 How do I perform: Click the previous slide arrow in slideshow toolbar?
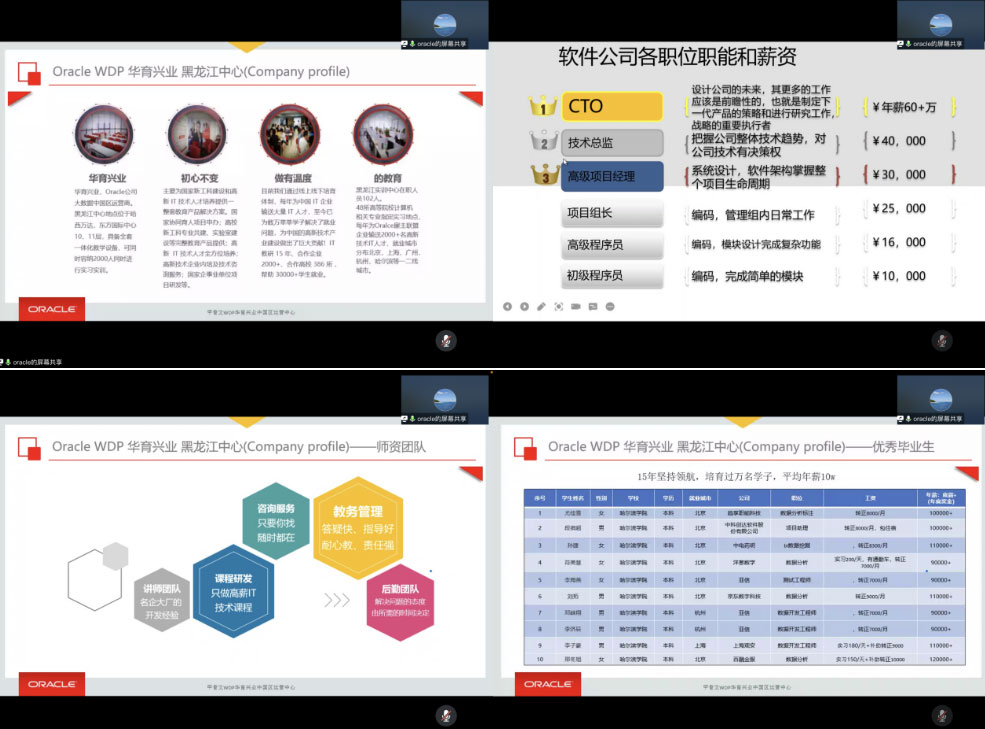507,306
